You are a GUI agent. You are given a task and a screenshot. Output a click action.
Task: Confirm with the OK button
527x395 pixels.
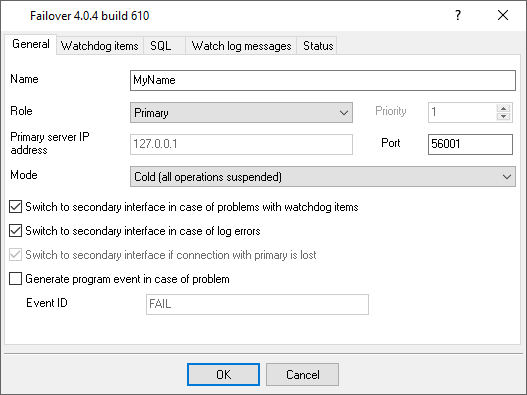coord(224,374)
